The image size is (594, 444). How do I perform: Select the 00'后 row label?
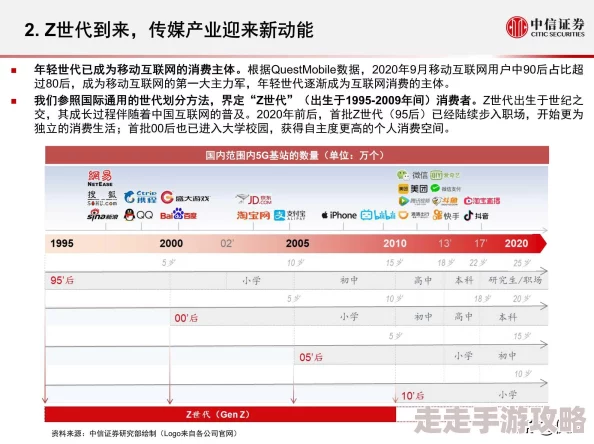(186, 318)
